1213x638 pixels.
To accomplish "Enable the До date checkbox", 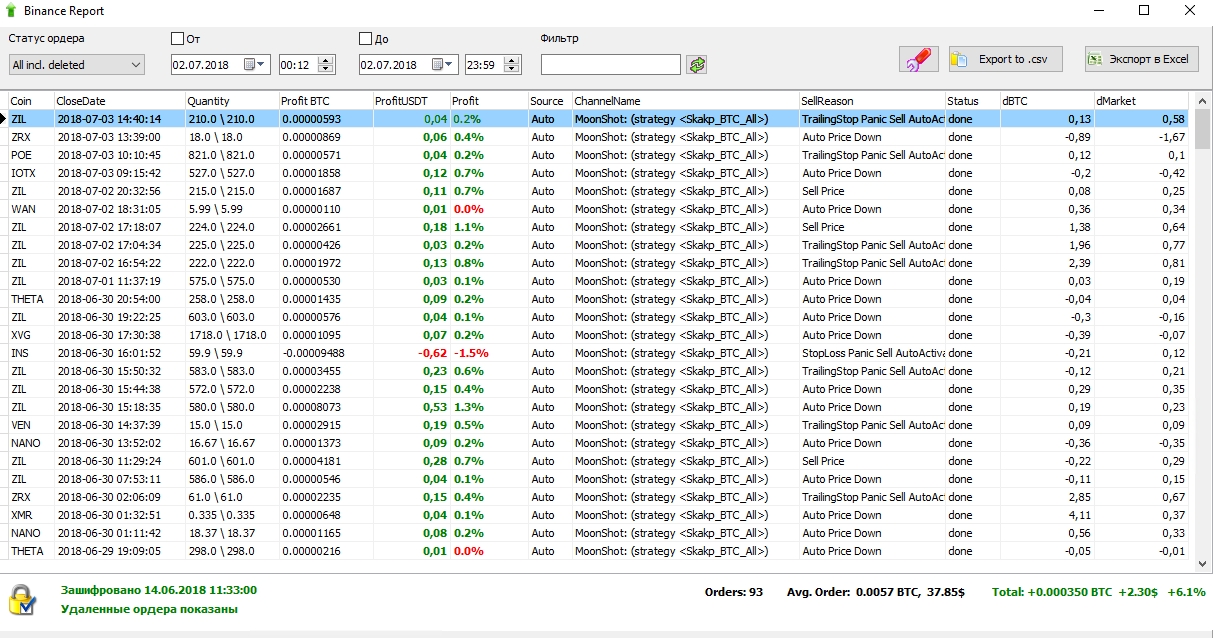I will (366, 39).
